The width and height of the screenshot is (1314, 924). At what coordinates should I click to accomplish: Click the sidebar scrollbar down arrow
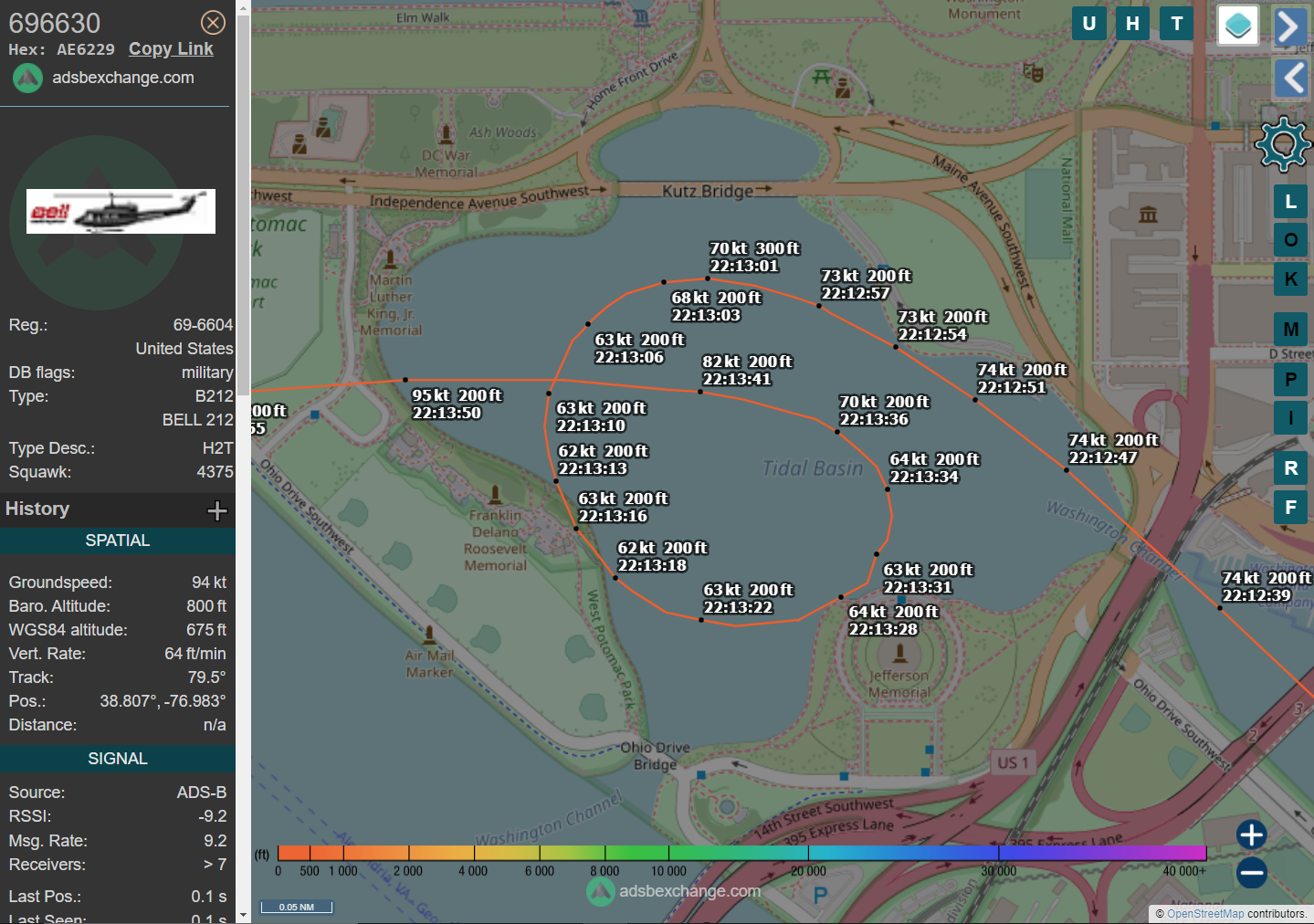[243, 915]
